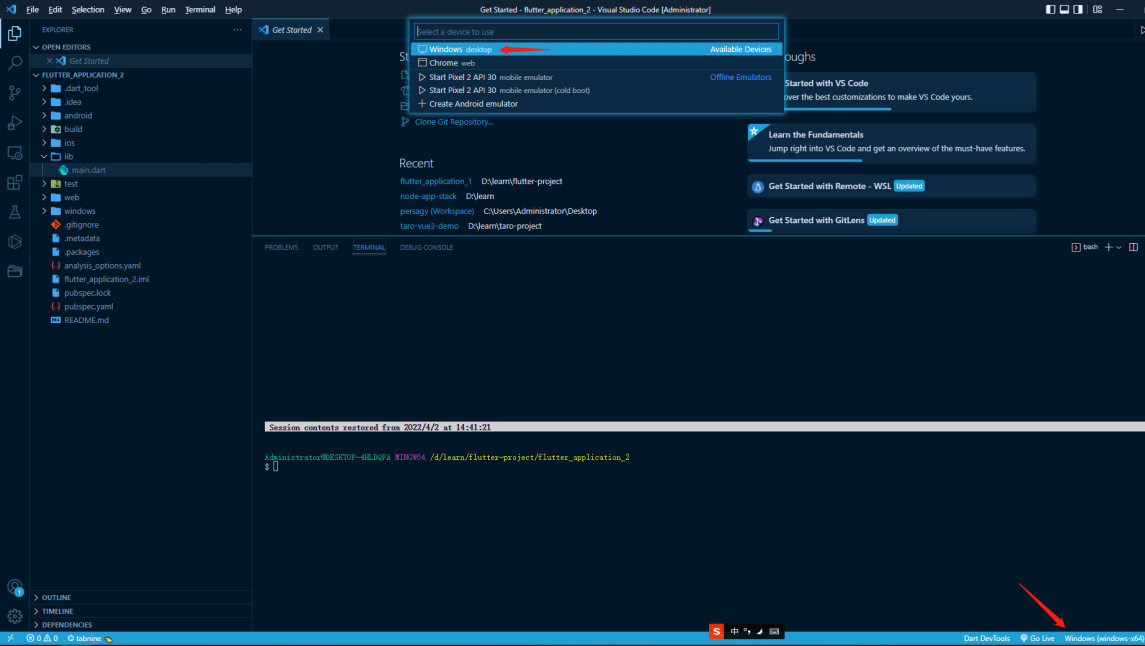Image resolution: width=1145 pixels, height=646 pixels.
Task: Open the Accounts icon with badge
Action: 15,587
